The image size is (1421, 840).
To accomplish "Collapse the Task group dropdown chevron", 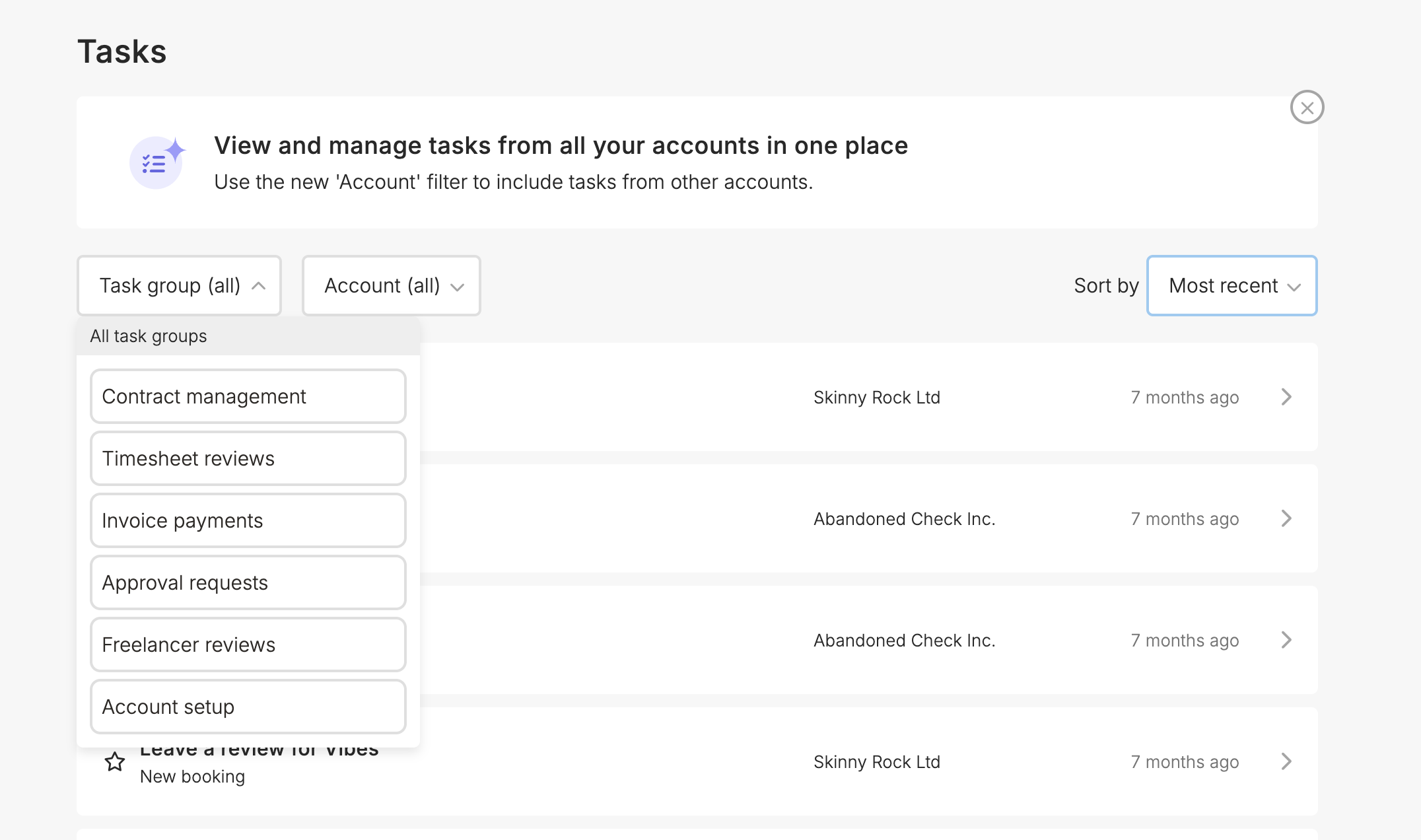I will point(259,286).
